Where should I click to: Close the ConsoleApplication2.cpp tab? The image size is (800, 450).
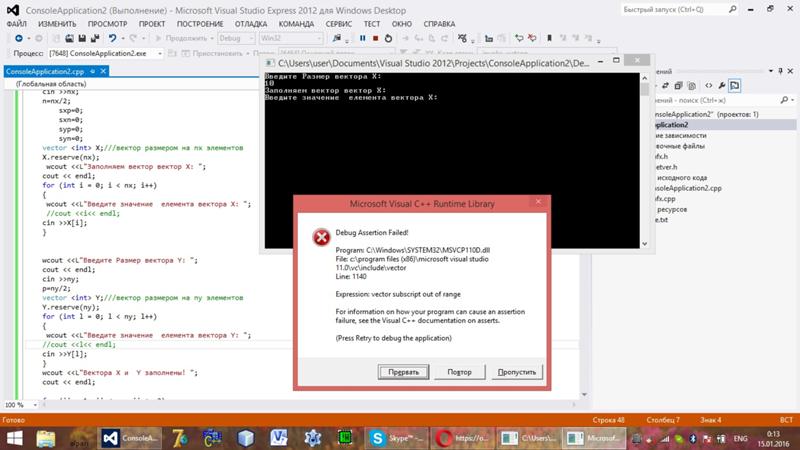pos(103,71)
